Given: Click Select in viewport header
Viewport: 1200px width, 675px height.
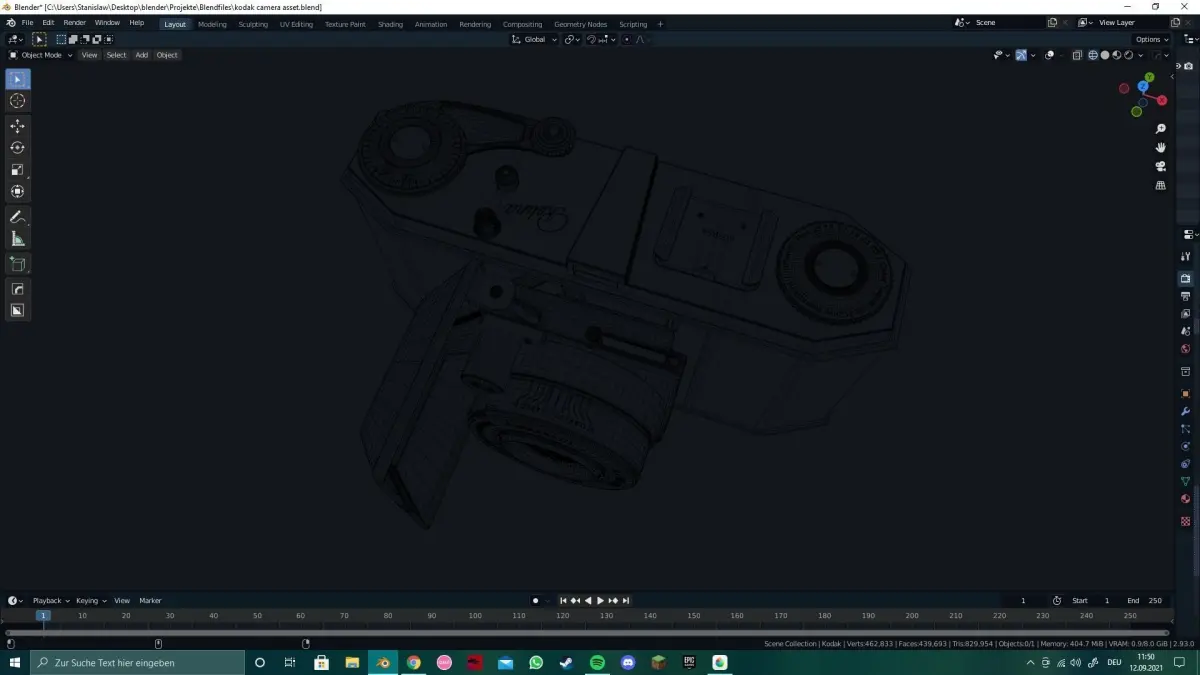Looking at the screenshot, I should [x=117, y=55].
